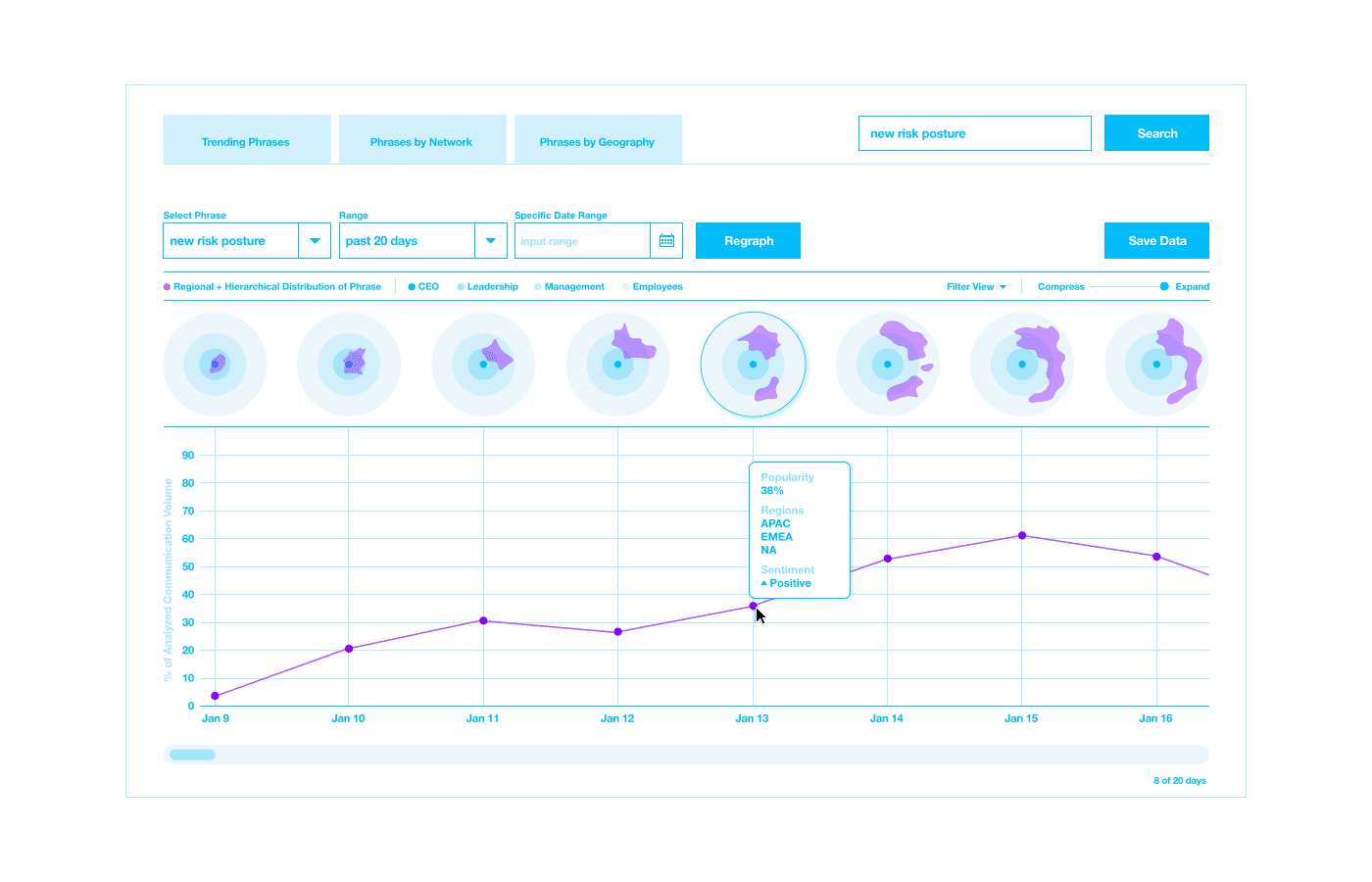Open the Range dropdown arrow
Image resolution: width=1372 pixels, height=882 pixels.
coord(491,241)
